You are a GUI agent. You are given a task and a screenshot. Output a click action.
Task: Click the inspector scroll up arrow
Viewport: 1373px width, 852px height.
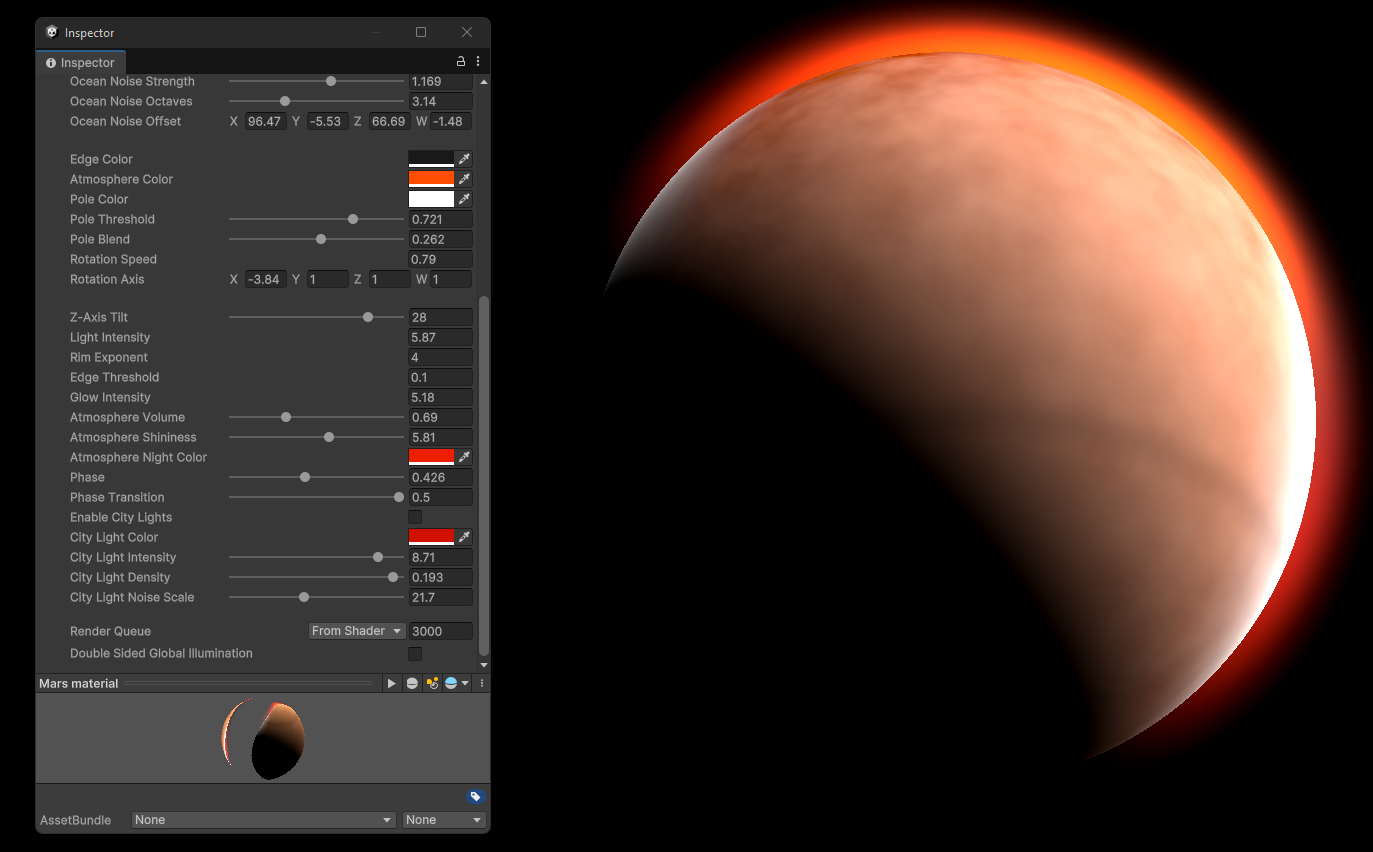click(484, 81)
